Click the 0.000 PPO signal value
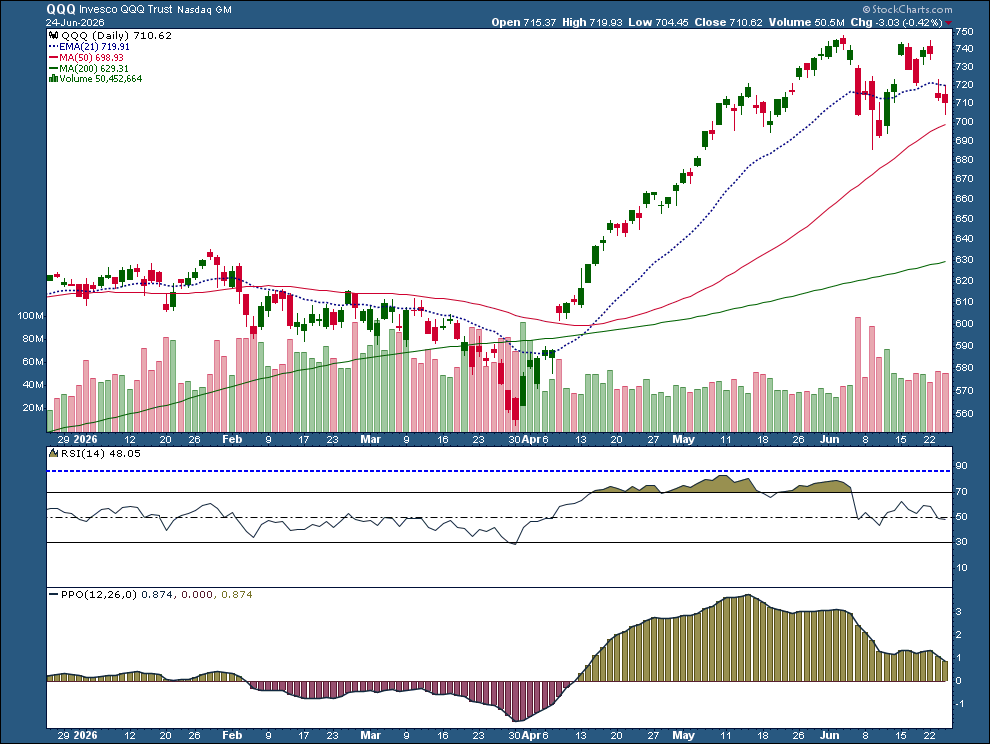Screen dimensions: 990x744 click(x=197, y=594)
